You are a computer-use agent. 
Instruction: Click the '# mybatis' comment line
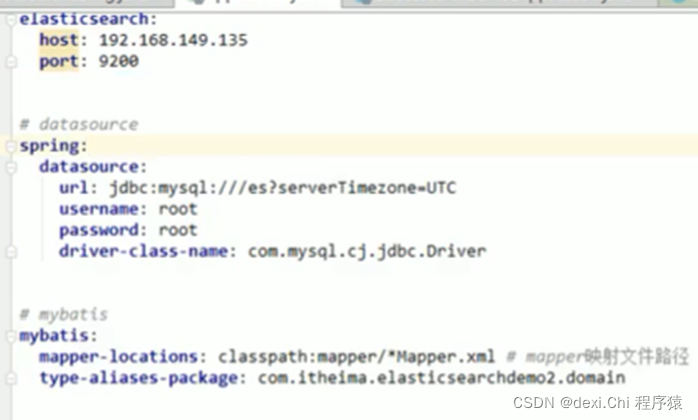point(64,315)
